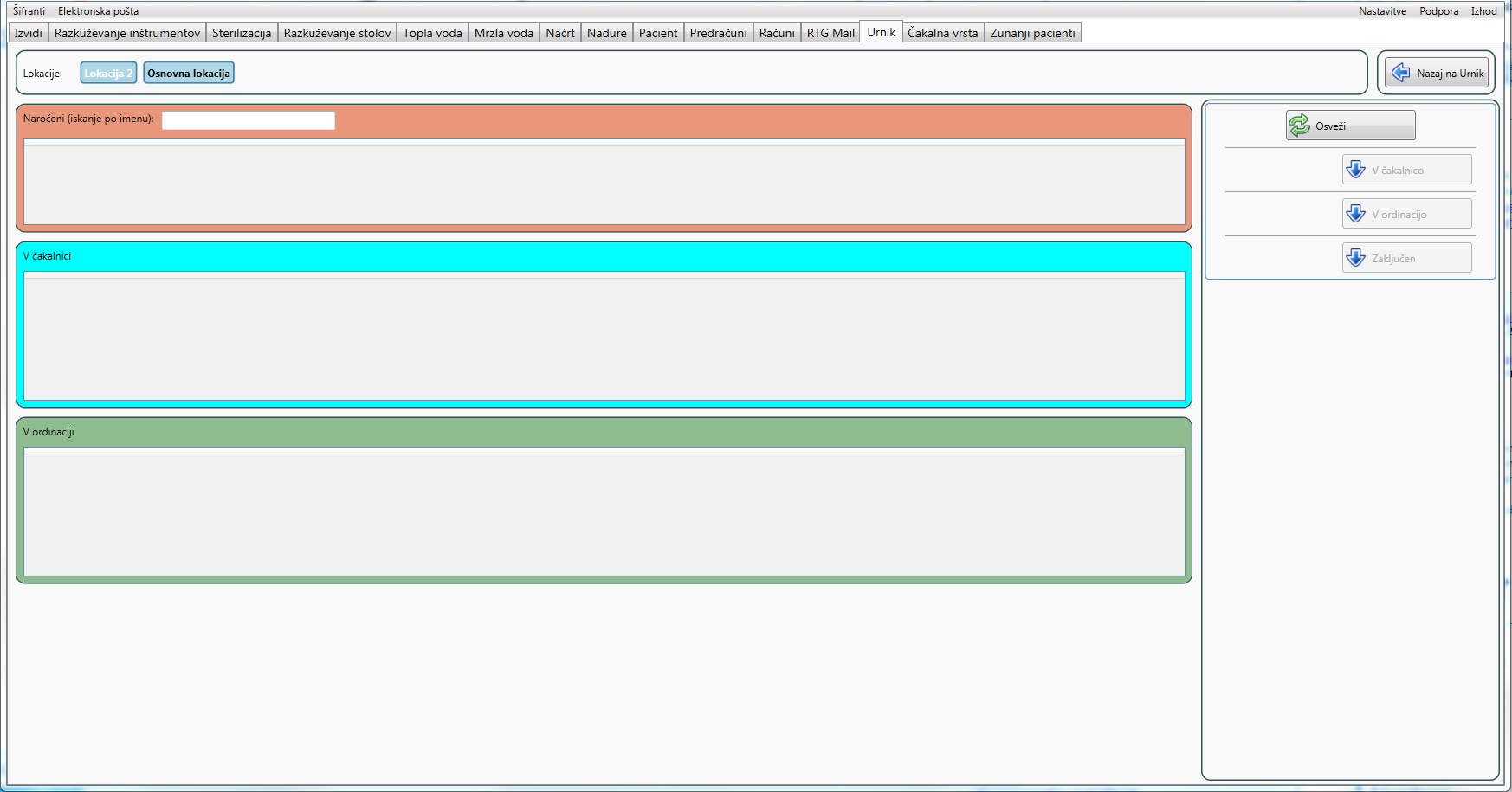Image resolution: width=1512 pixels, height=792 pixels.
Task: Open the Razkuževanje inštrumentov tab
Action: point(127,33)
